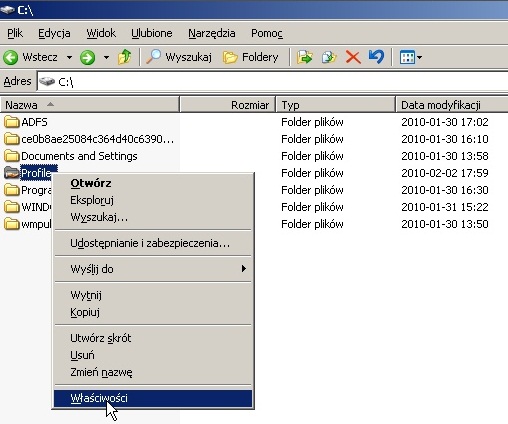Expand the Wyślij do submenu
Screen dimensions: 508x424
pos(153,269)
